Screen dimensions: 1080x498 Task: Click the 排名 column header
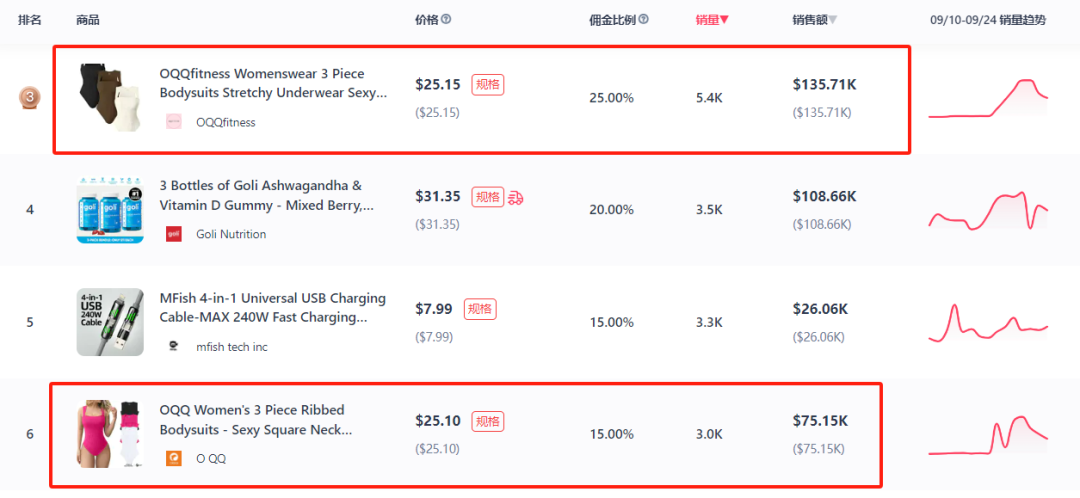[x=30, y=20]
